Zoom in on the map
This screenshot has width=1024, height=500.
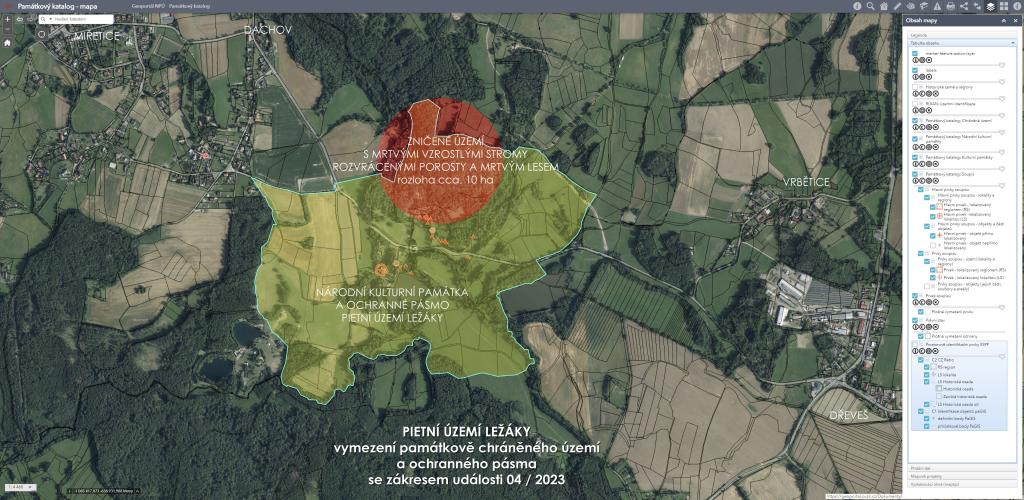point(7,19)
